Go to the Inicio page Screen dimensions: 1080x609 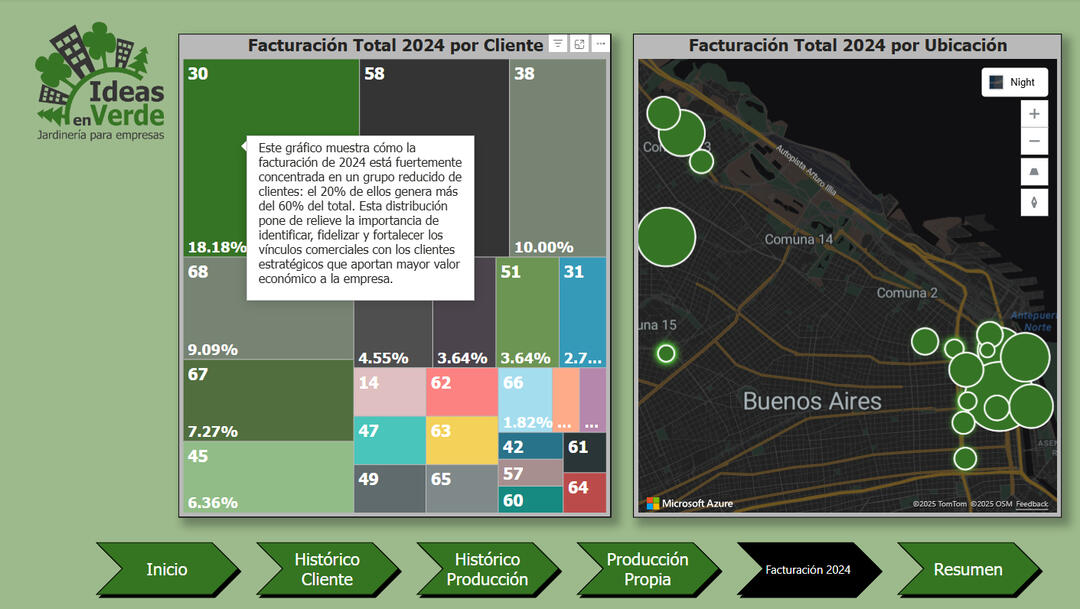pos(166,569)
